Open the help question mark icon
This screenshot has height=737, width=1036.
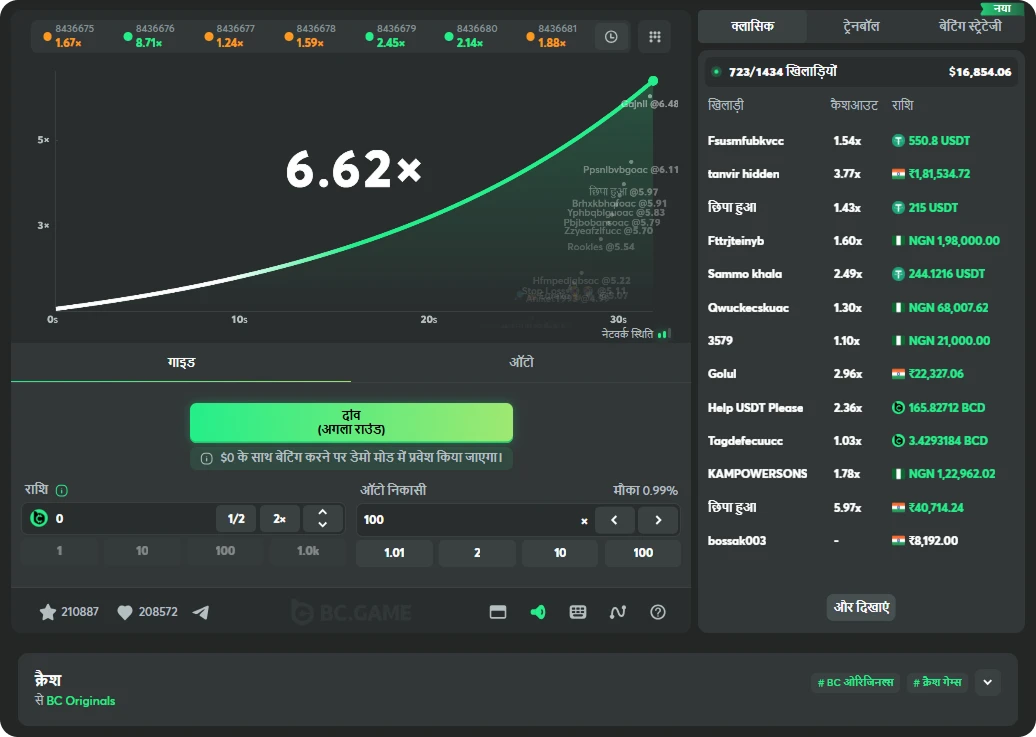658,612
